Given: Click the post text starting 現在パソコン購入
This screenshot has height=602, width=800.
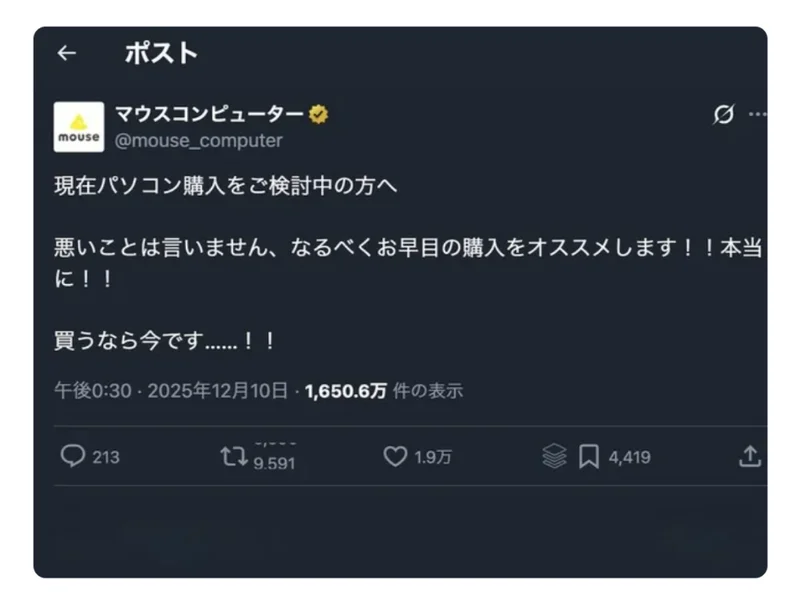Looking at the screenshot, I should pyautogui.click(x=226, y=187).
